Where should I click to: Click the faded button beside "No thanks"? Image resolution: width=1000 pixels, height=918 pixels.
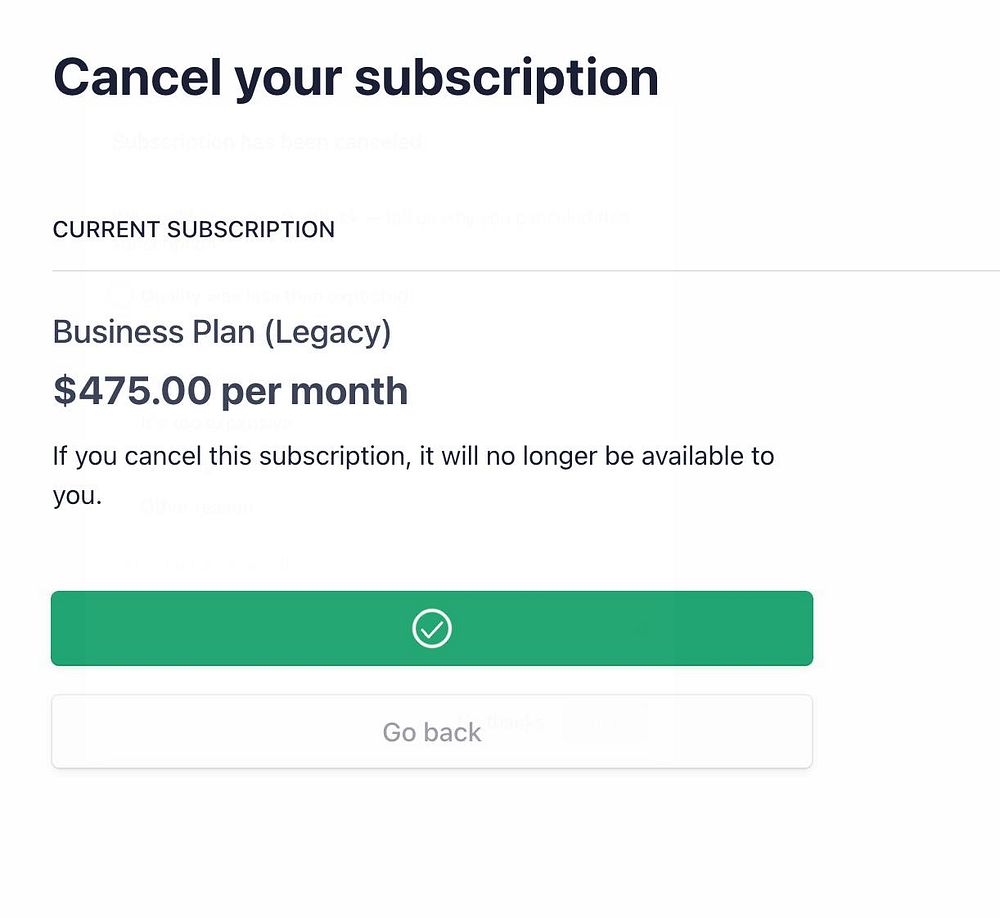[x=603, y=723]
